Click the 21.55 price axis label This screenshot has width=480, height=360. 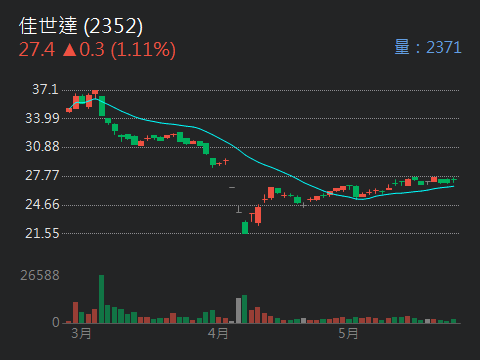(x=42, y=233)
